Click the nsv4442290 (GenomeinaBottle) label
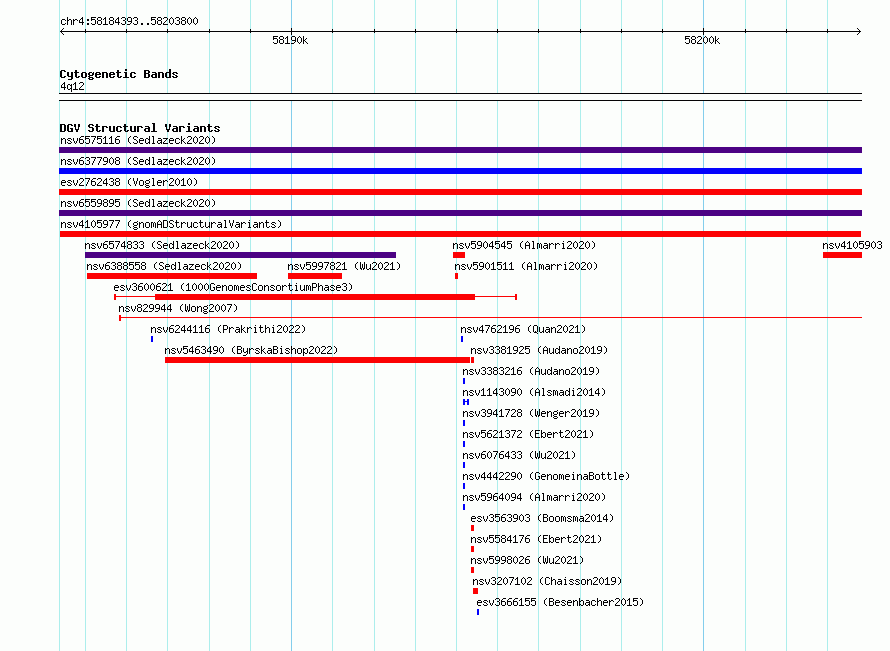 click(x=546, y=476)
